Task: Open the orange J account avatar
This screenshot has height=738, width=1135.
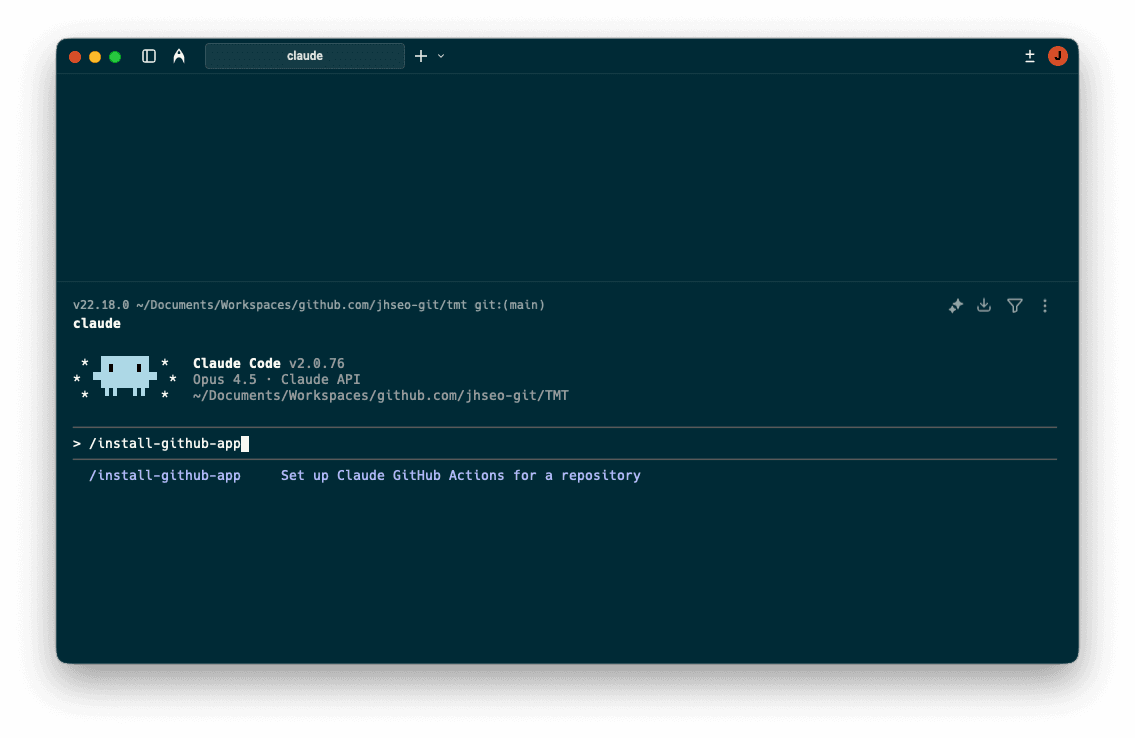Action: click(1058, 56)
